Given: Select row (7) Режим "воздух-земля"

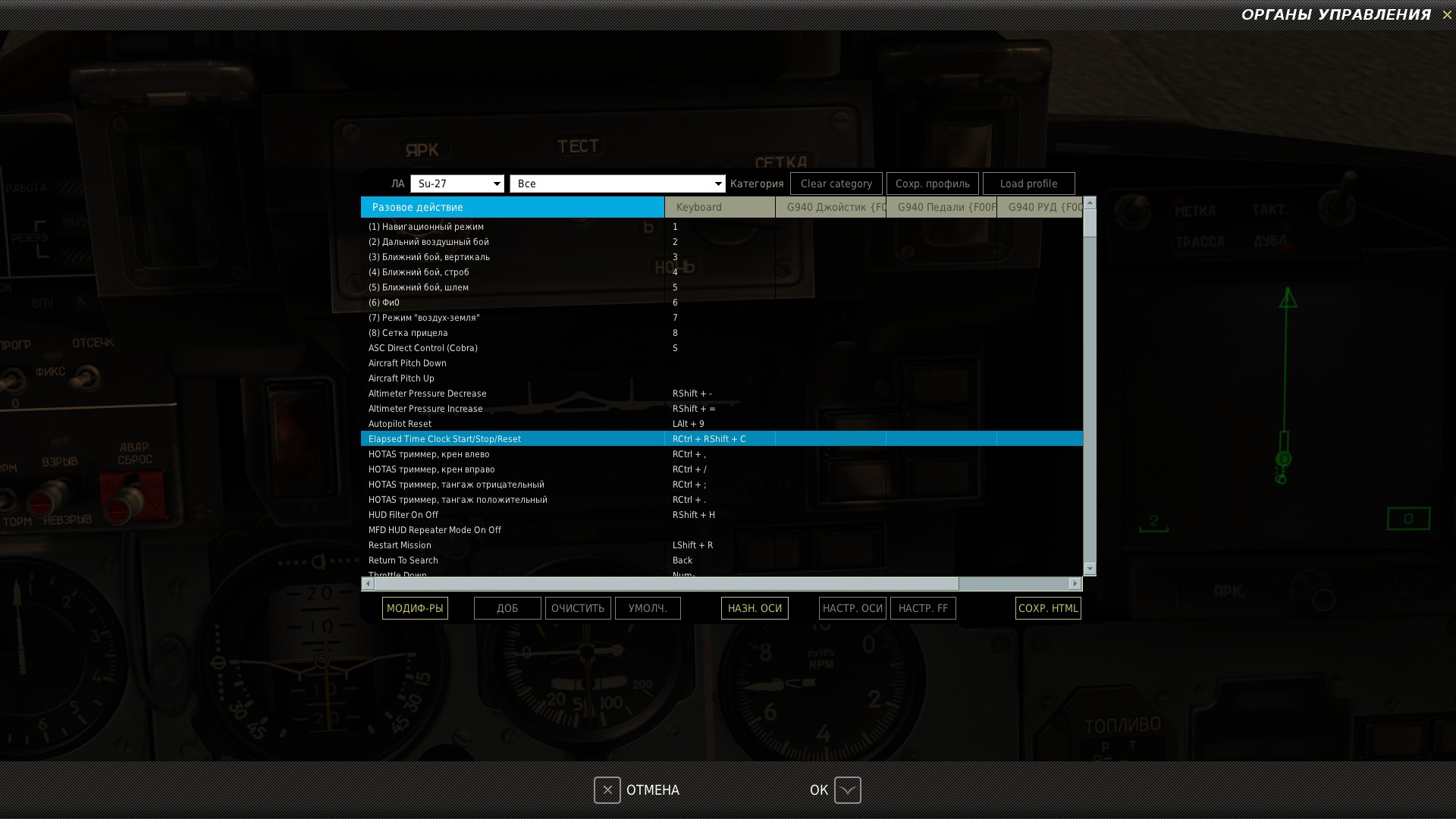Looking at the screenshot, I should click(x=722, y=318).
